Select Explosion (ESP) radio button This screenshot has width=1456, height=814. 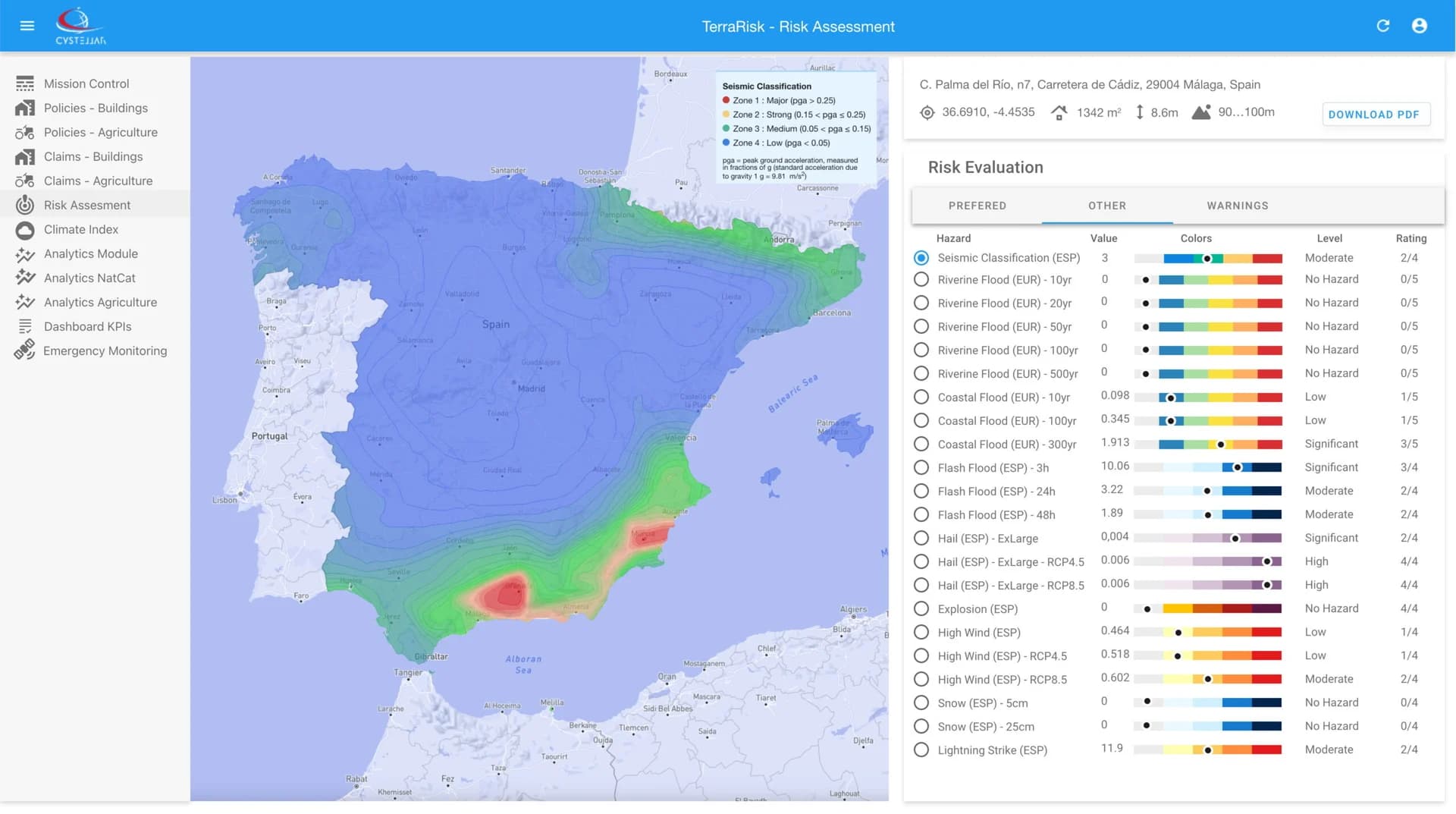[x=921, y=608]
